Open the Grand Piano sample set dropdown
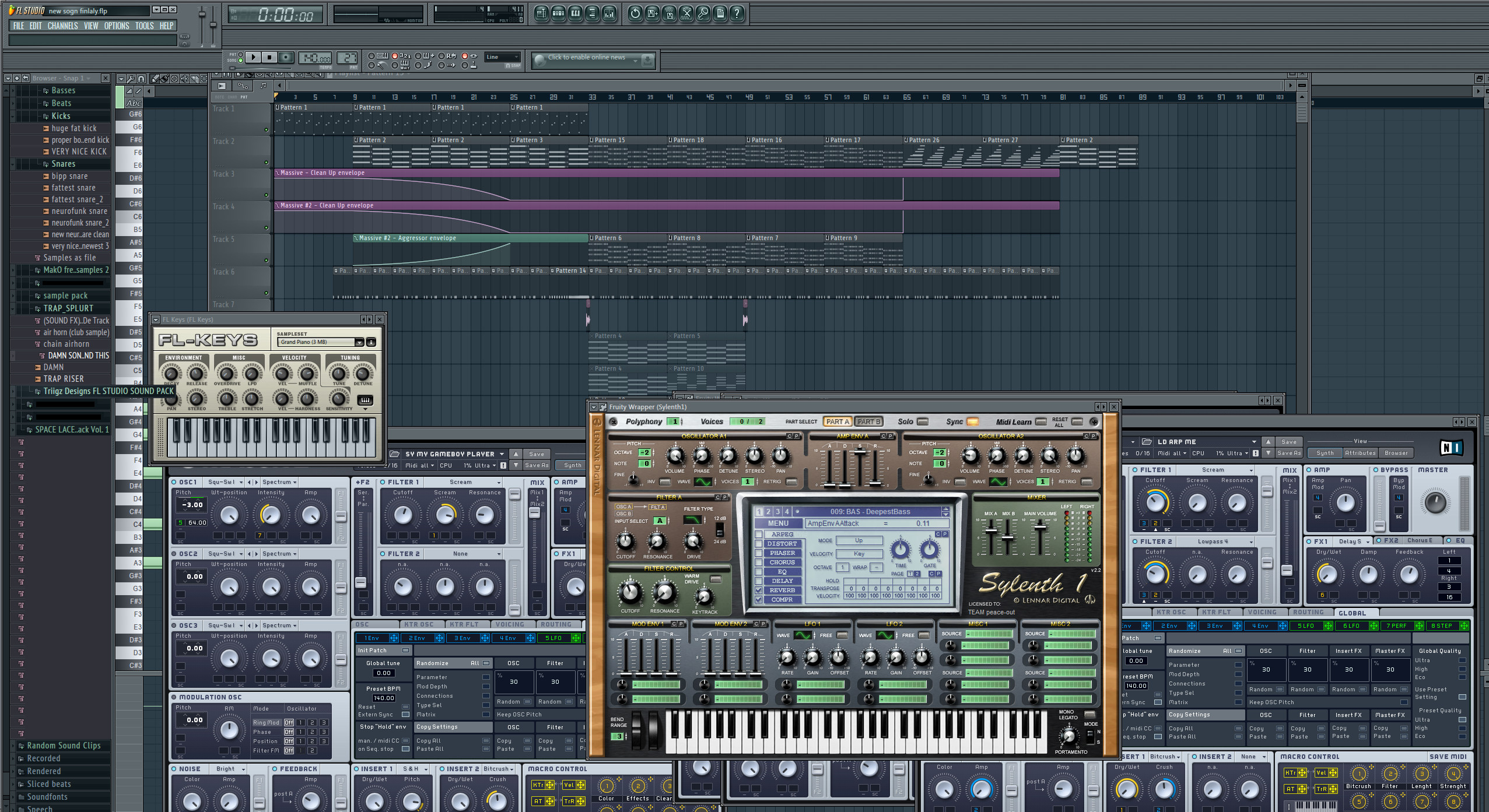 [x=321, y=342]
